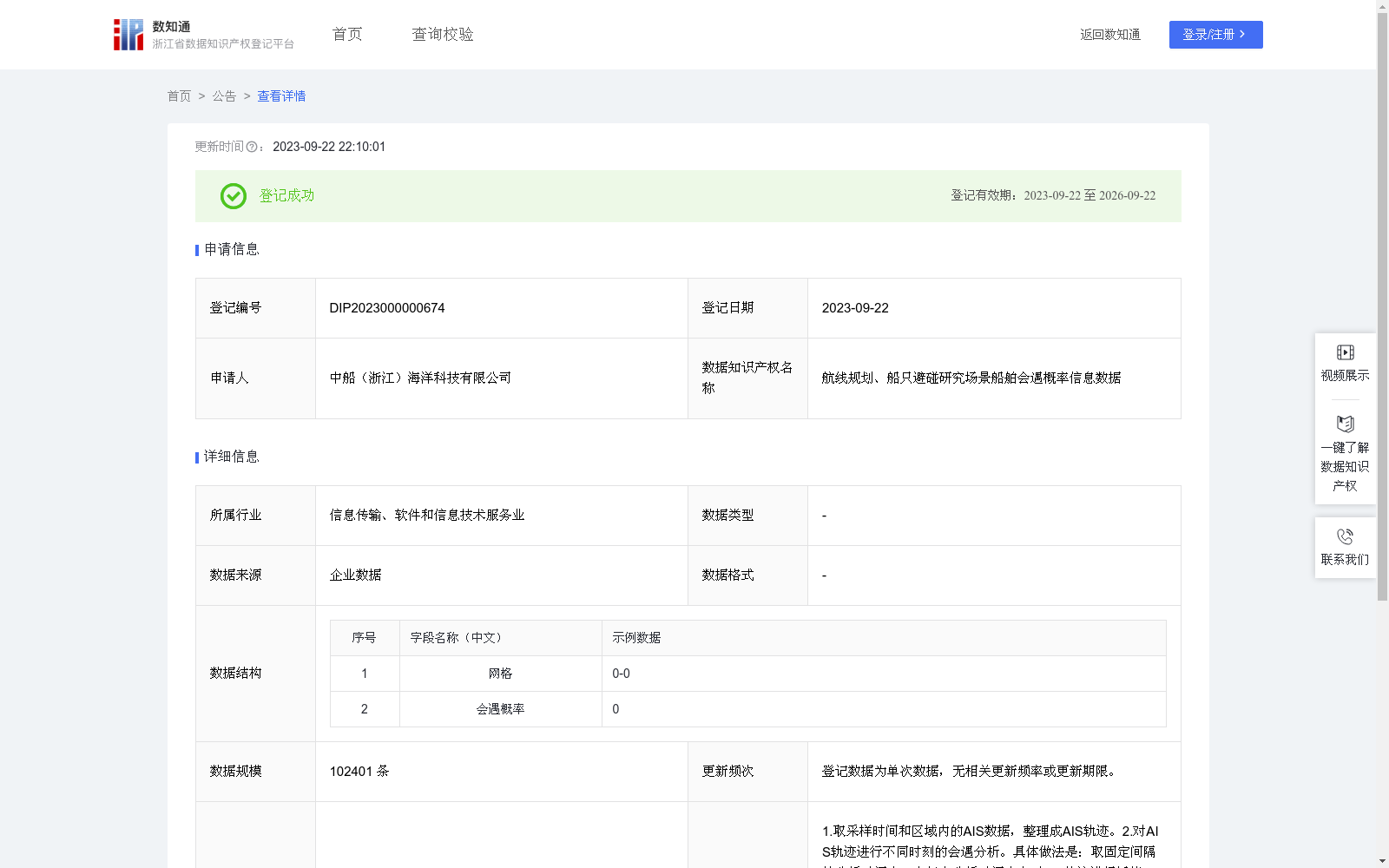Click the 返回数知通 link
The width and height of the screenshot is (1389, 868).
[x=1110, y=35]
